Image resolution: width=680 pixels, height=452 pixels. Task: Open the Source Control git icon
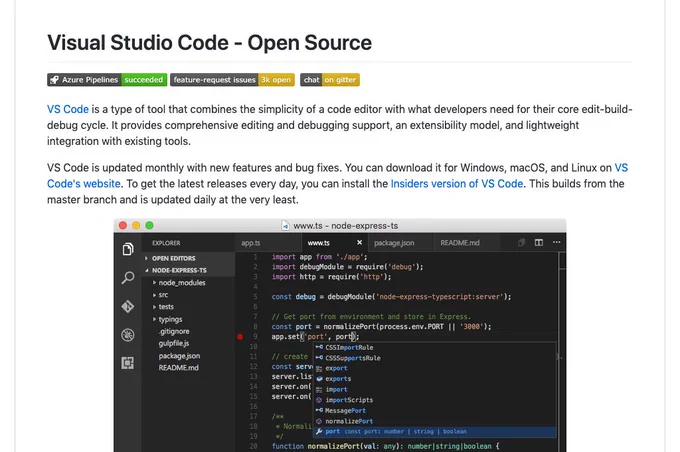[x=128, y=306]
